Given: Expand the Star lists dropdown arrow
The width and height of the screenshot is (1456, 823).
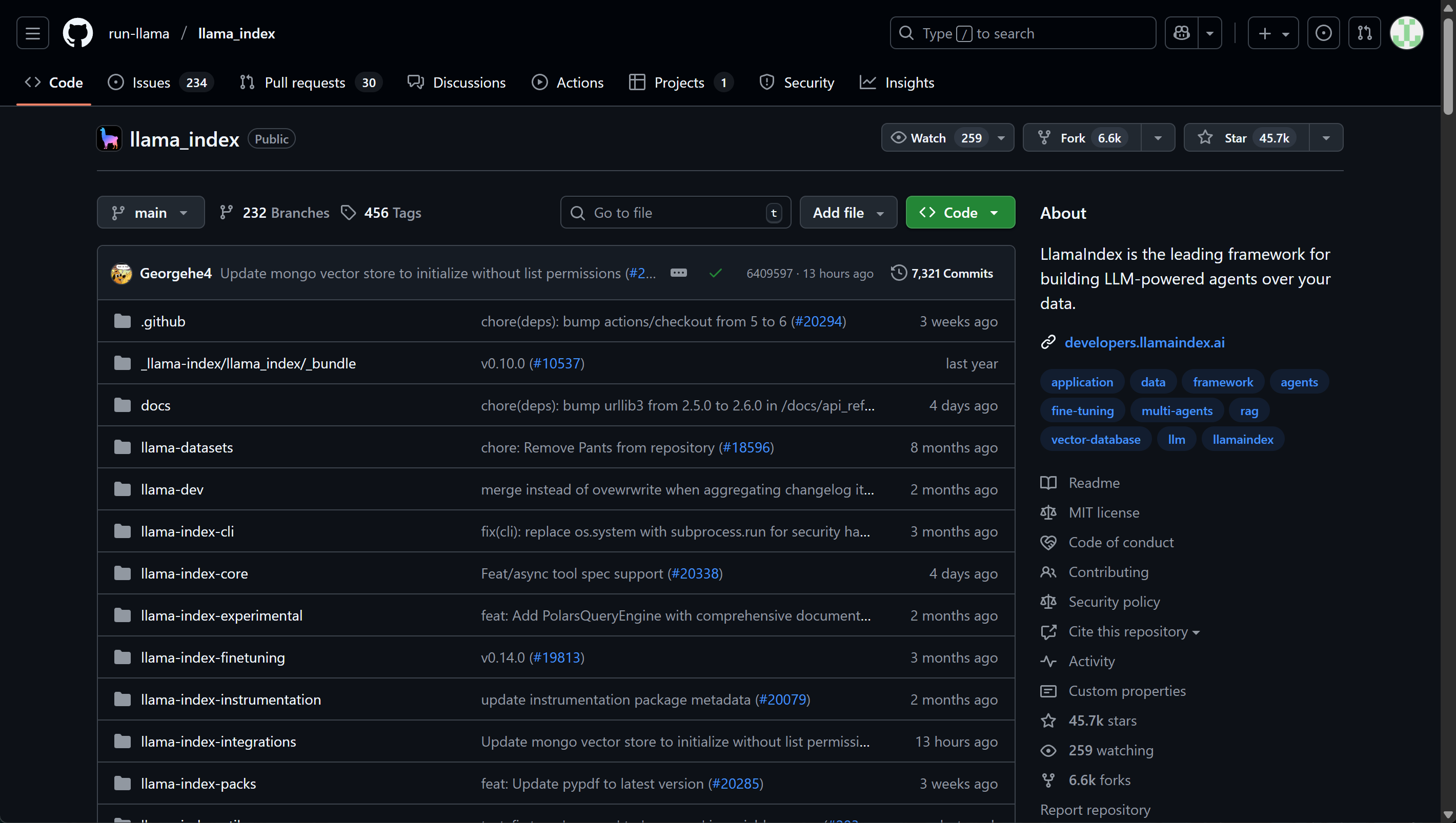Looking at the screenshot, I should [x=1326, y=138].
